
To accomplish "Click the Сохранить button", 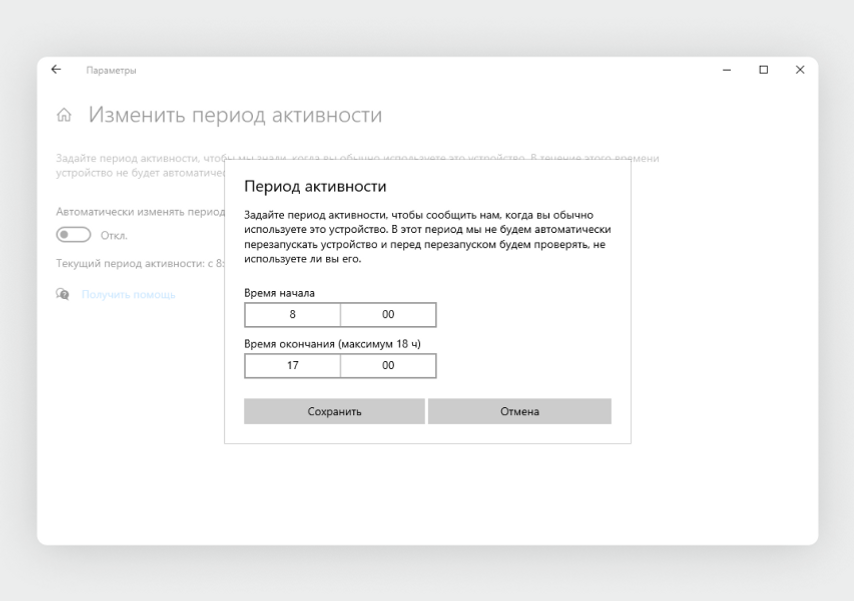I will [x=334, y=411].
